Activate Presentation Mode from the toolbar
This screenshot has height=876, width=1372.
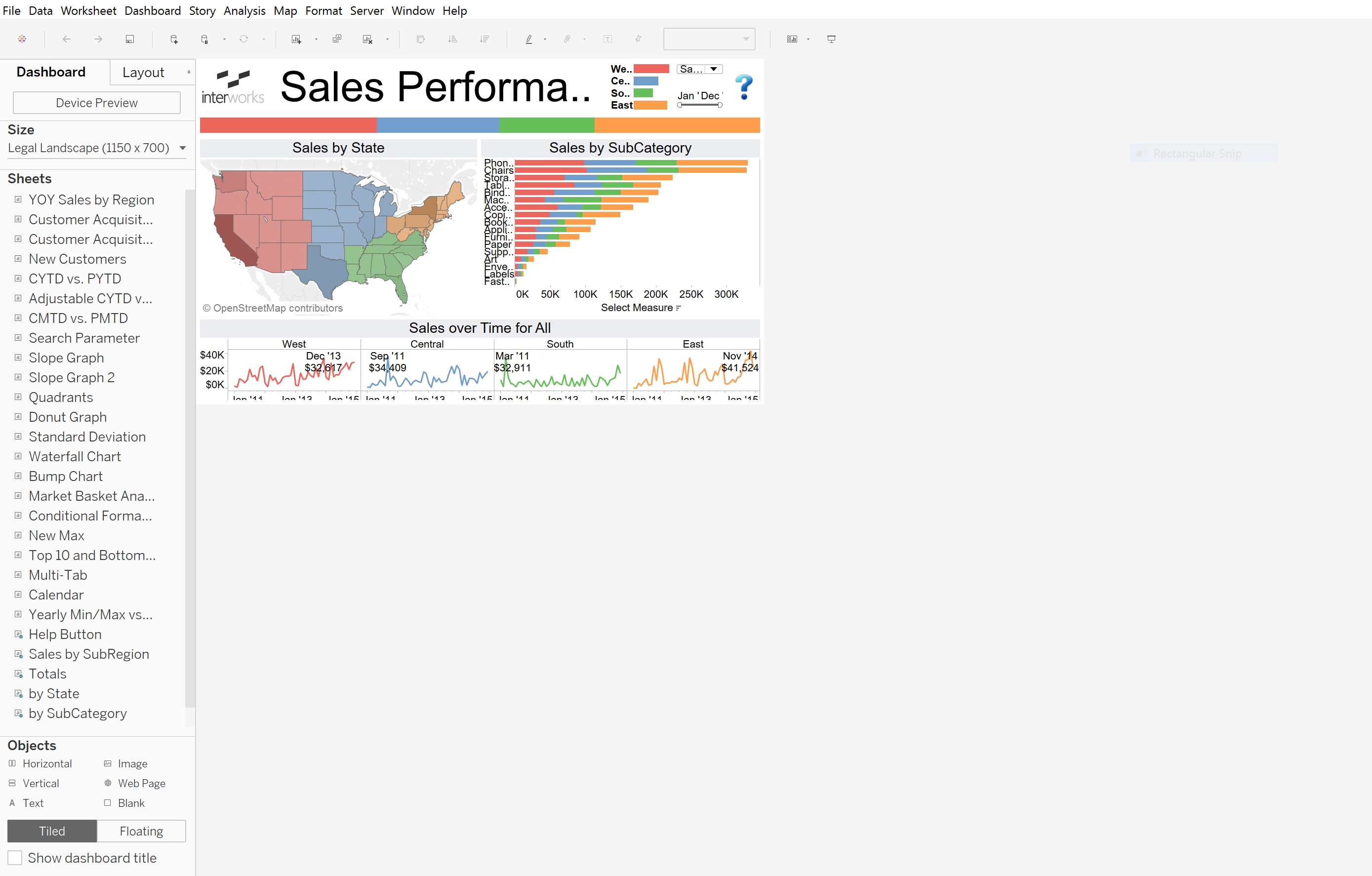[831, 39]
